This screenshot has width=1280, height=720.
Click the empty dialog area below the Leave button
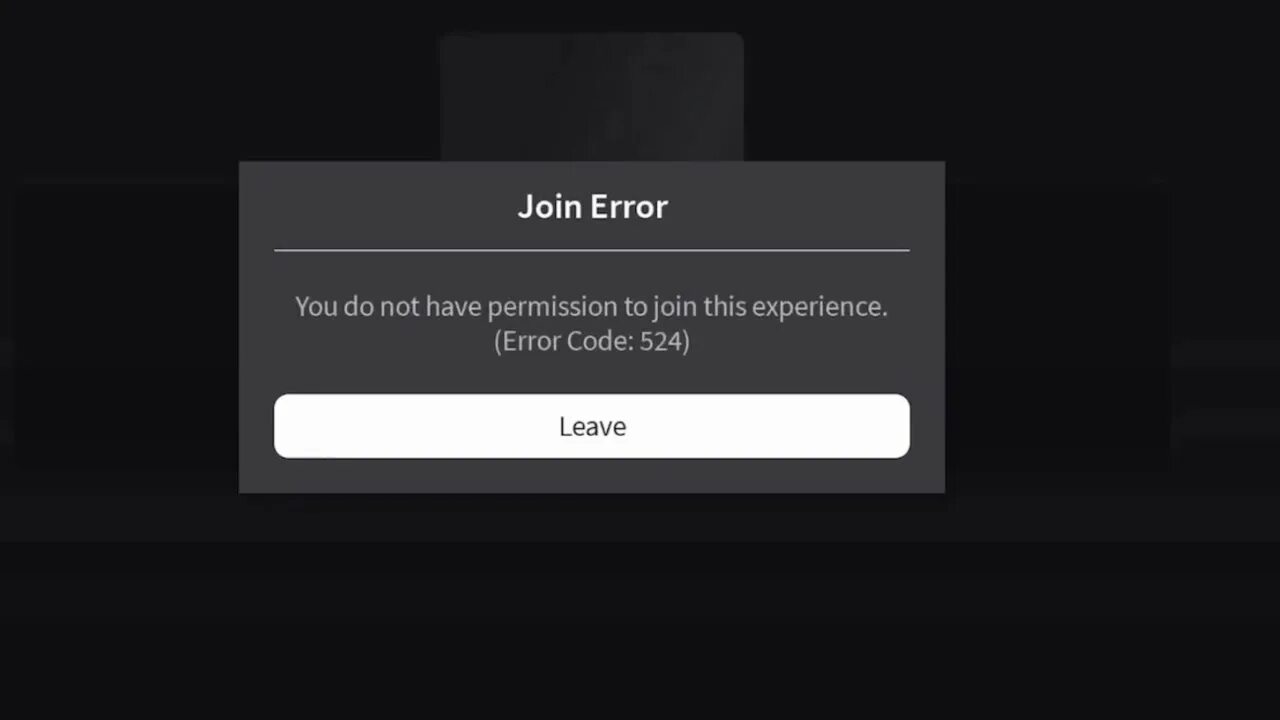592,475
